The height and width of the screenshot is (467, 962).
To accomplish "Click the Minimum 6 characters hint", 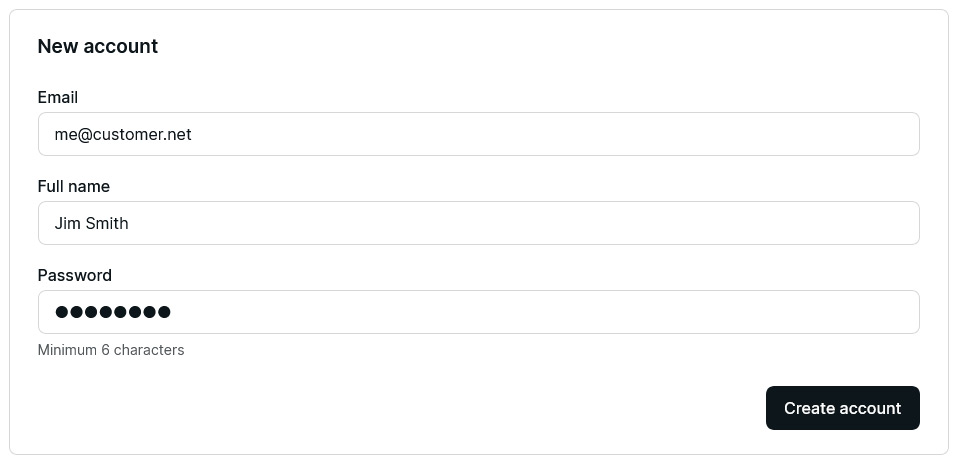I will 111,350.
